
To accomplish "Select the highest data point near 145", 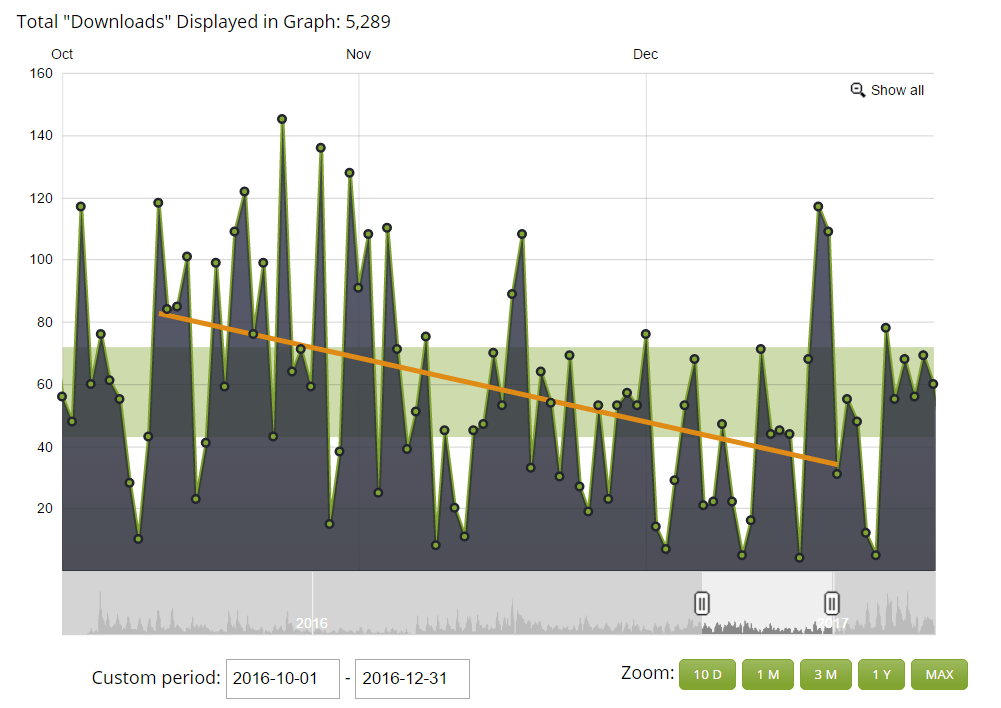I will coord(282,119).
